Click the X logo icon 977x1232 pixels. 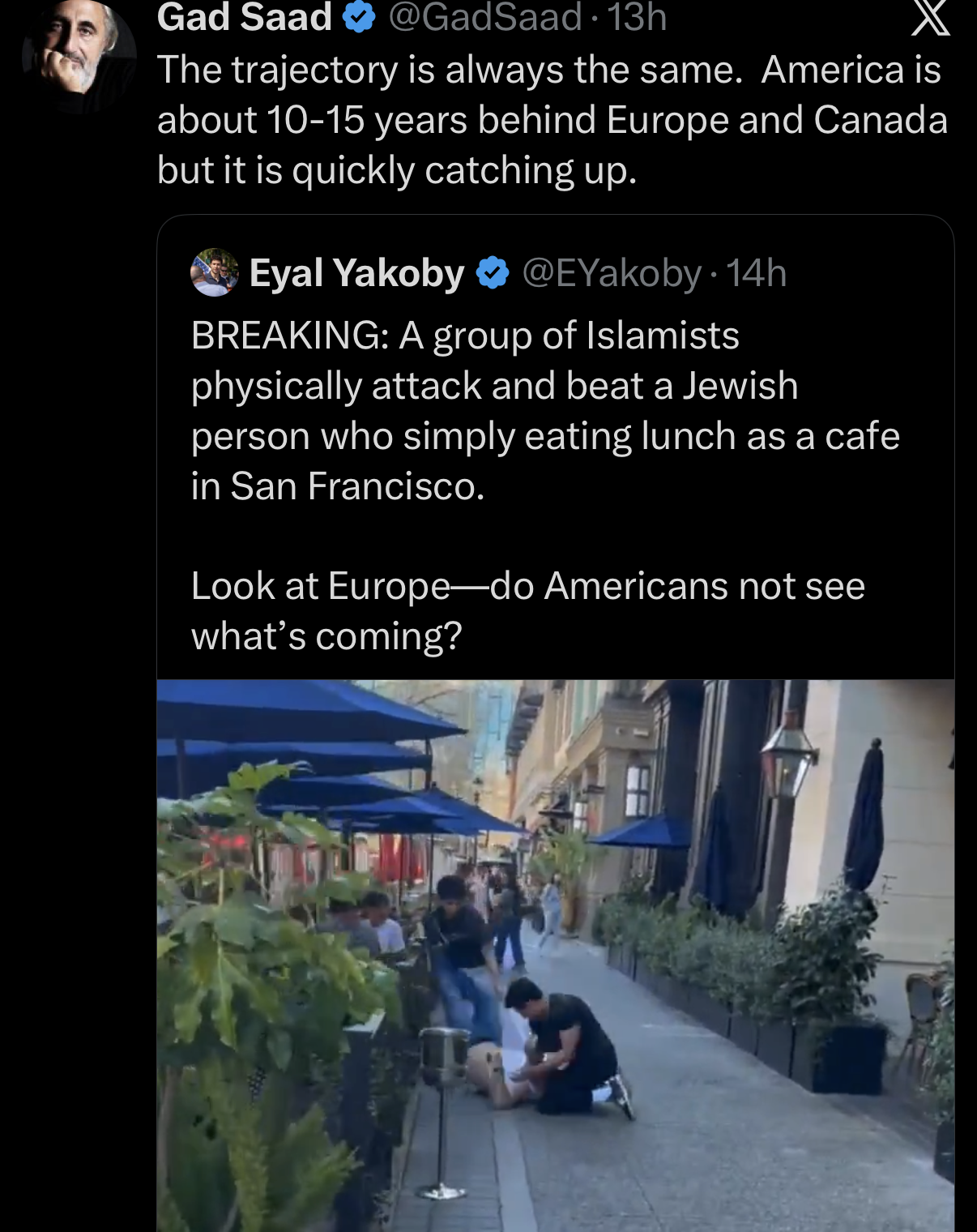[x=930, y=18]
